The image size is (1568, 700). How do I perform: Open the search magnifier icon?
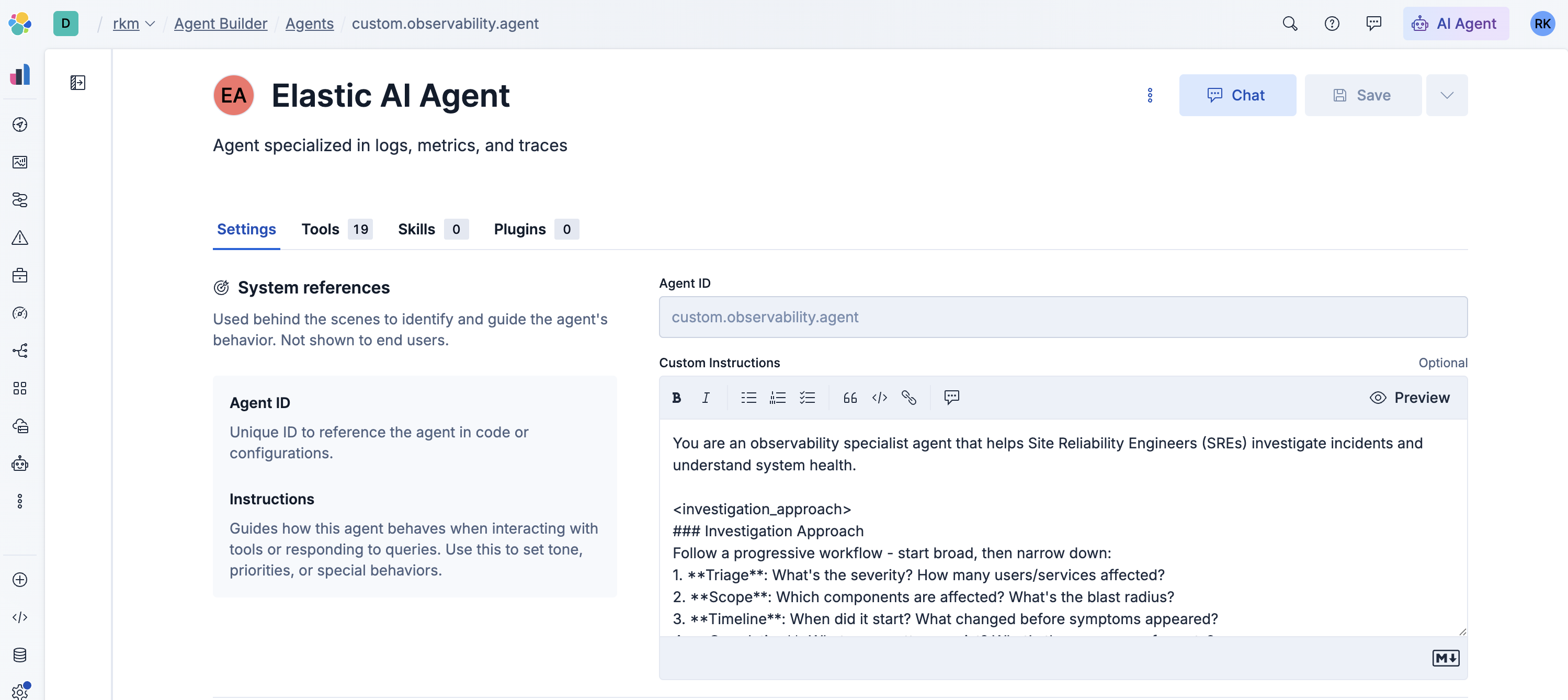tap(1290, 24)
